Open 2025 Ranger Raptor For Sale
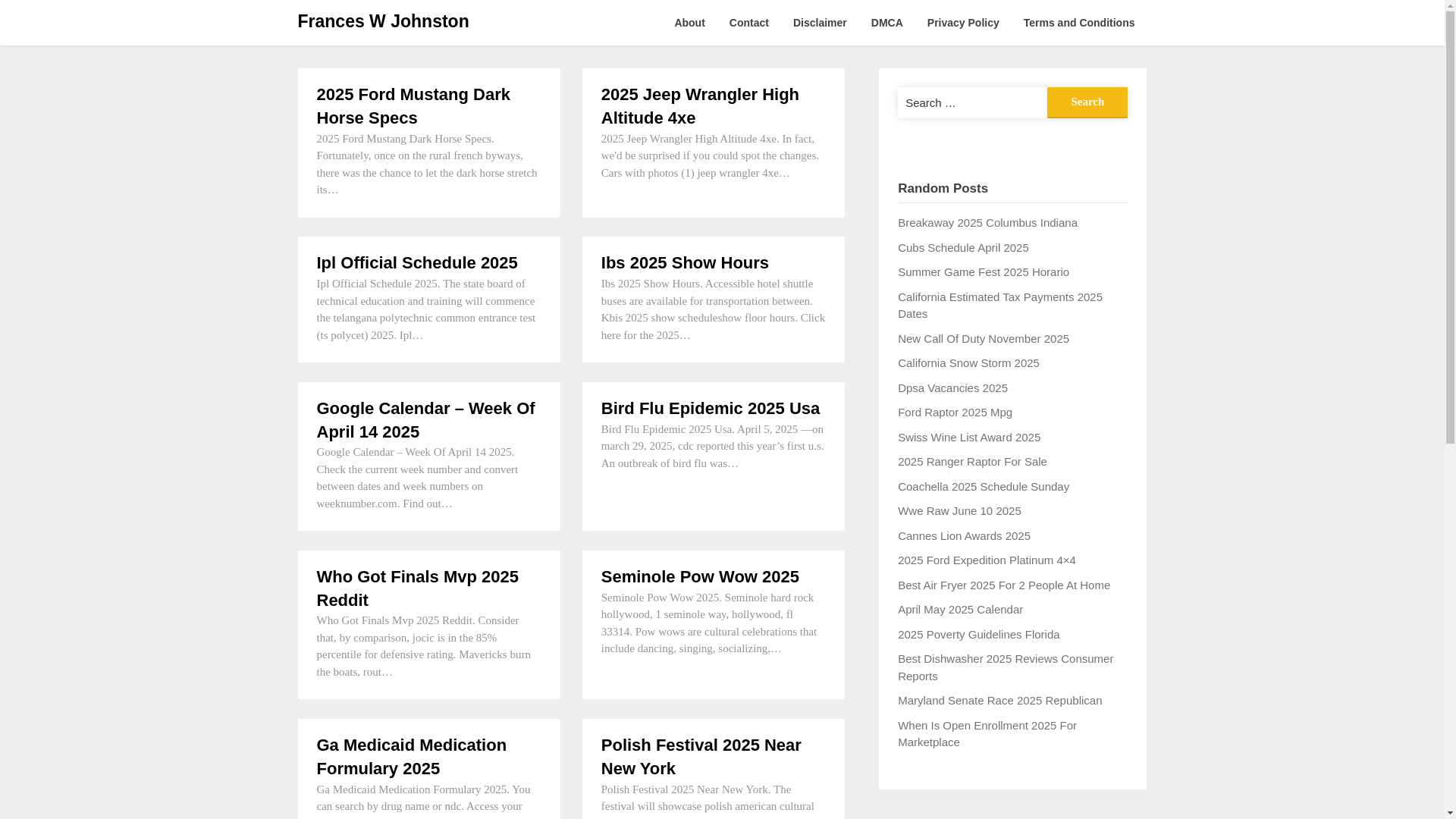This screenshot has width=1456, height=819. 972,462
